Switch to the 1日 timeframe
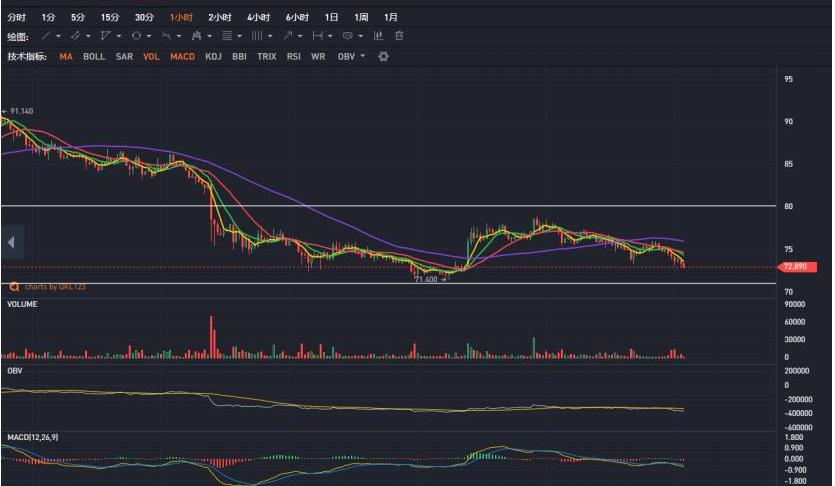The height and width of the screenshot is (486, 835). (331, 18)
